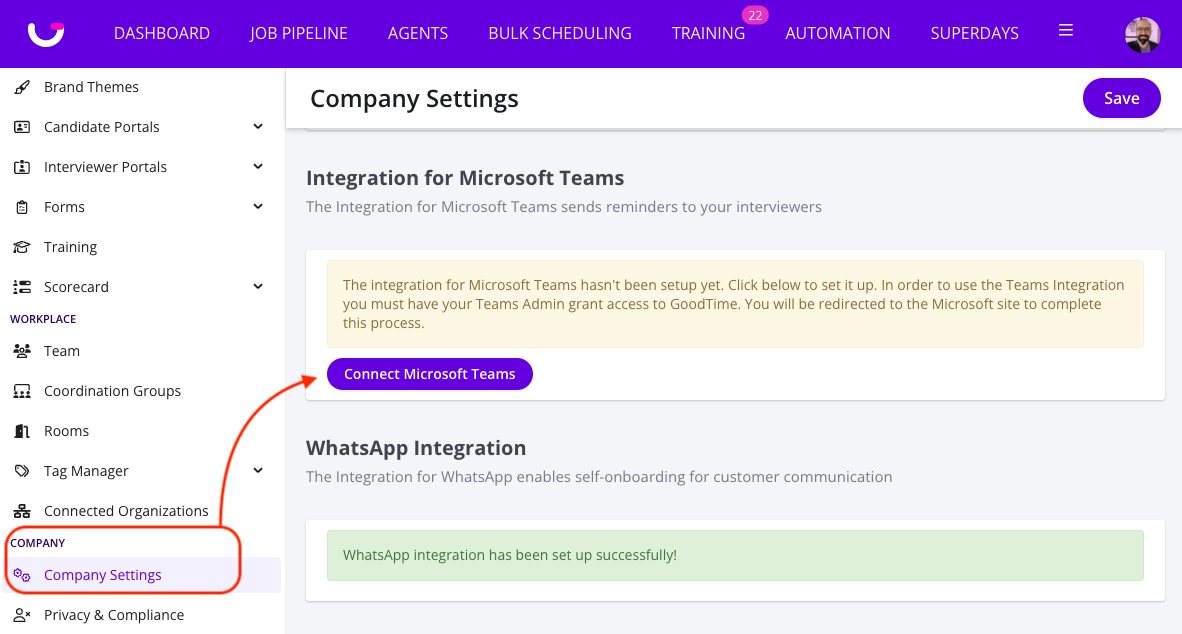Open Interviewer Portals in sidebar
The image size is (1182, 634).
pyautogui.click(x=106, y=167)
